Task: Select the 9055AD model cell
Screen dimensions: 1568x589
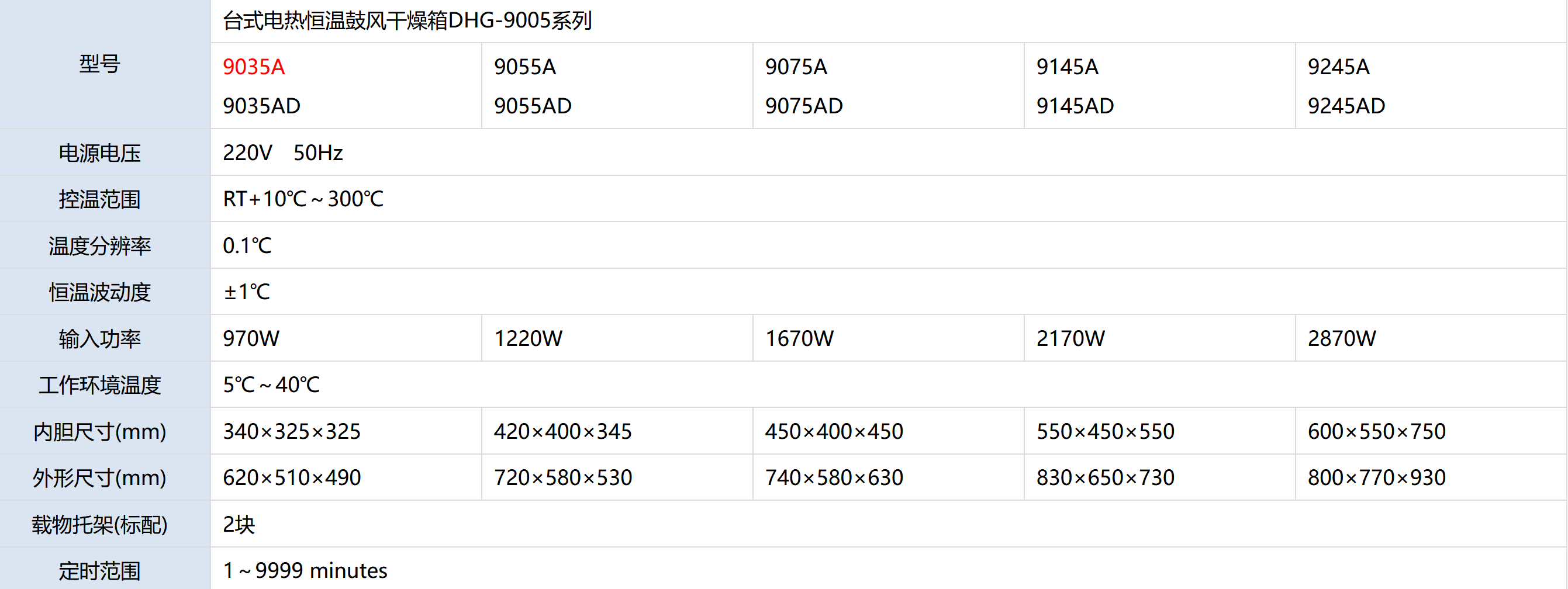Action: (x=533, y=106)
